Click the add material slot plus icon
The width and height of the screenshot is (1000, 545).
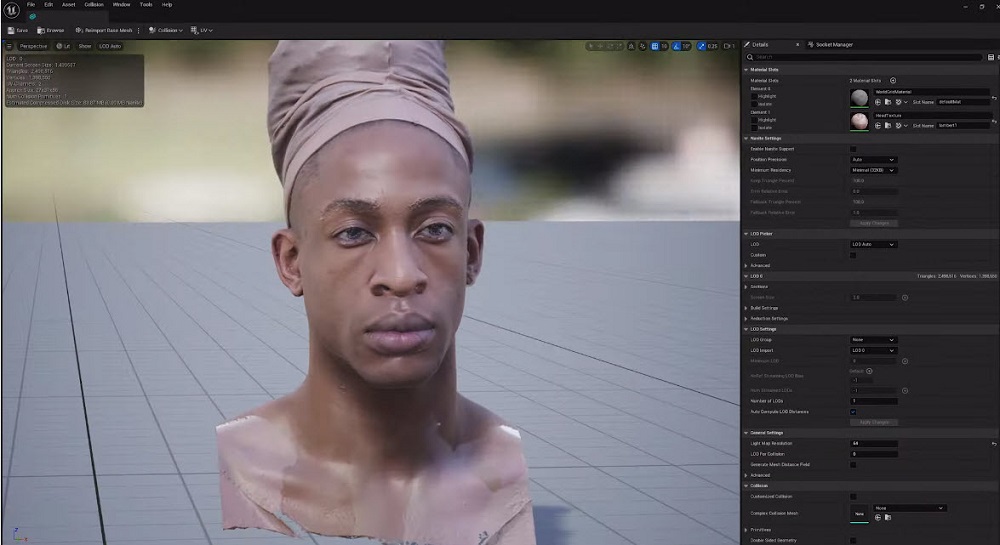893,80
